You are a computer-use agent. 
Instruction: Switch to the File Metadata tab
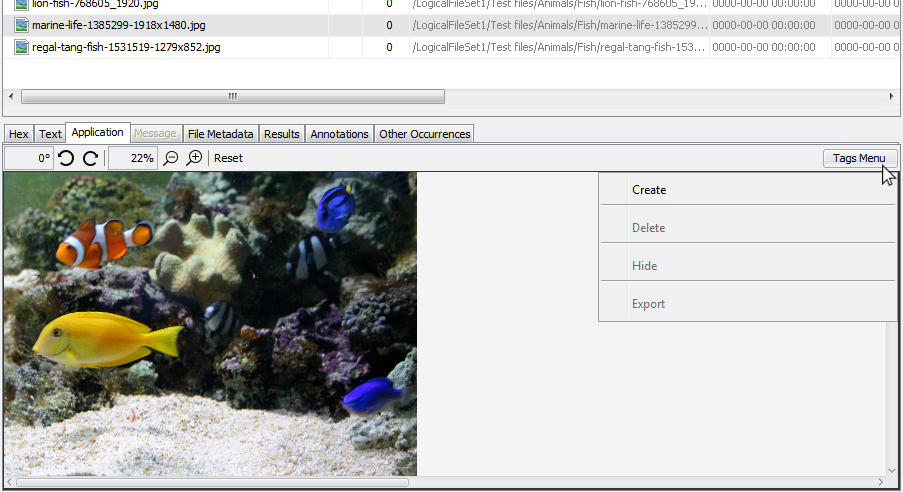(x=220, y=134)
